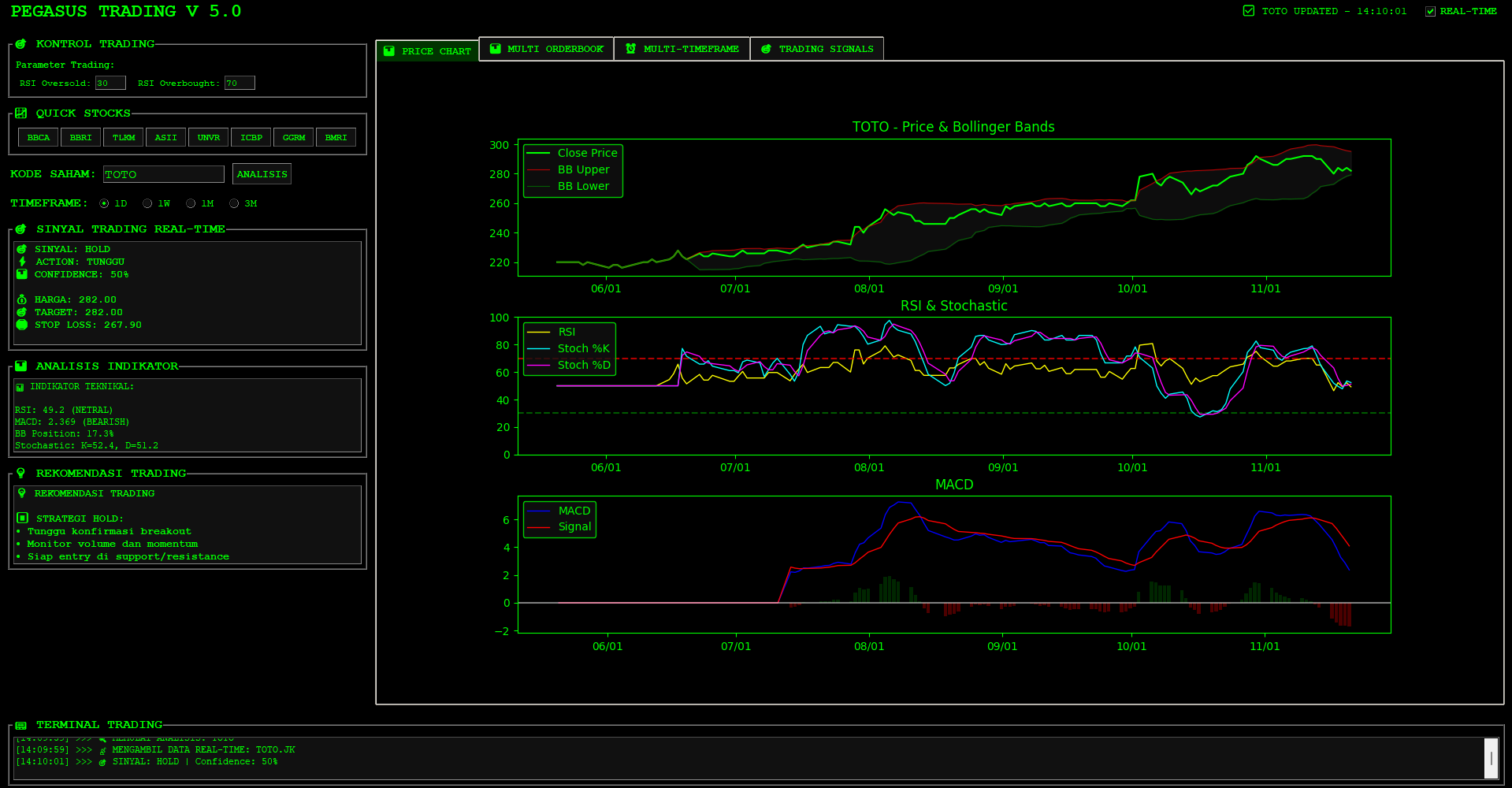This screenshot has width=1512, height=788.
Task: Choose the 1M timeframe option
Action: pyautogui.click(x=191, y=203)
